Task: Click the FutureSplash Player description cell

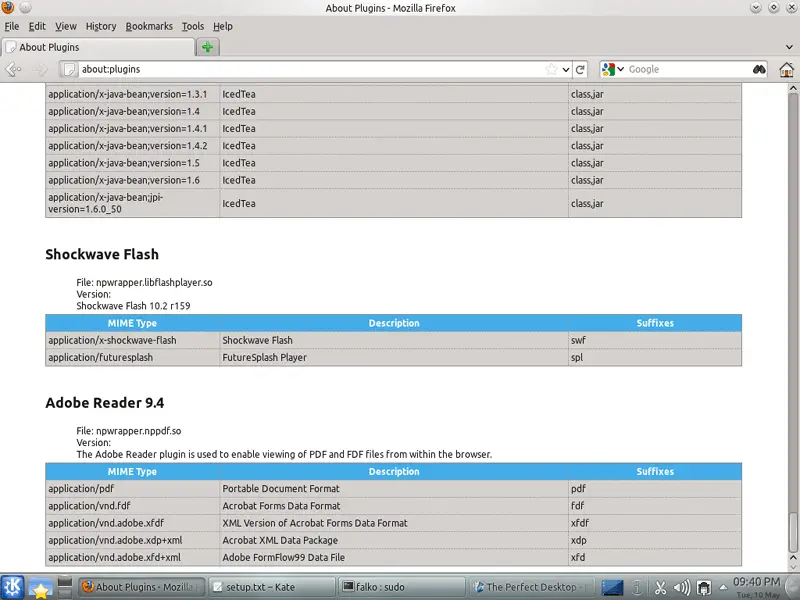Action: (x=394, y=358)
